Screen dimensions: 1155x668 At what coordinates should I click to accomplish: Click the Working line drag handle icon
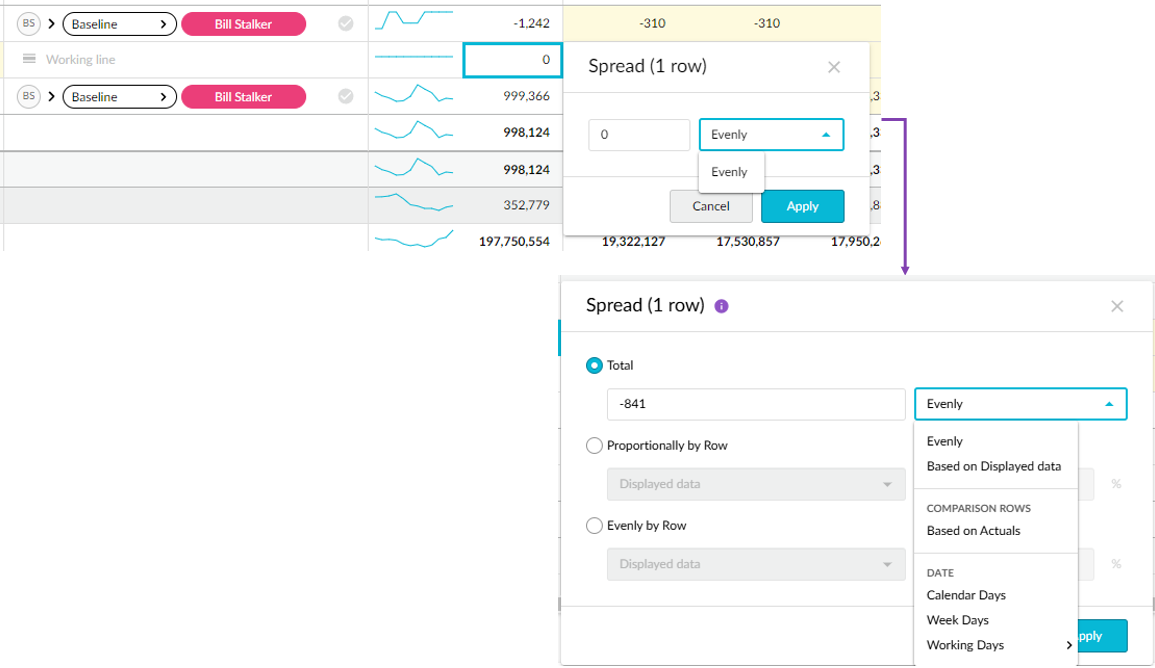click(x=29, y=60)
